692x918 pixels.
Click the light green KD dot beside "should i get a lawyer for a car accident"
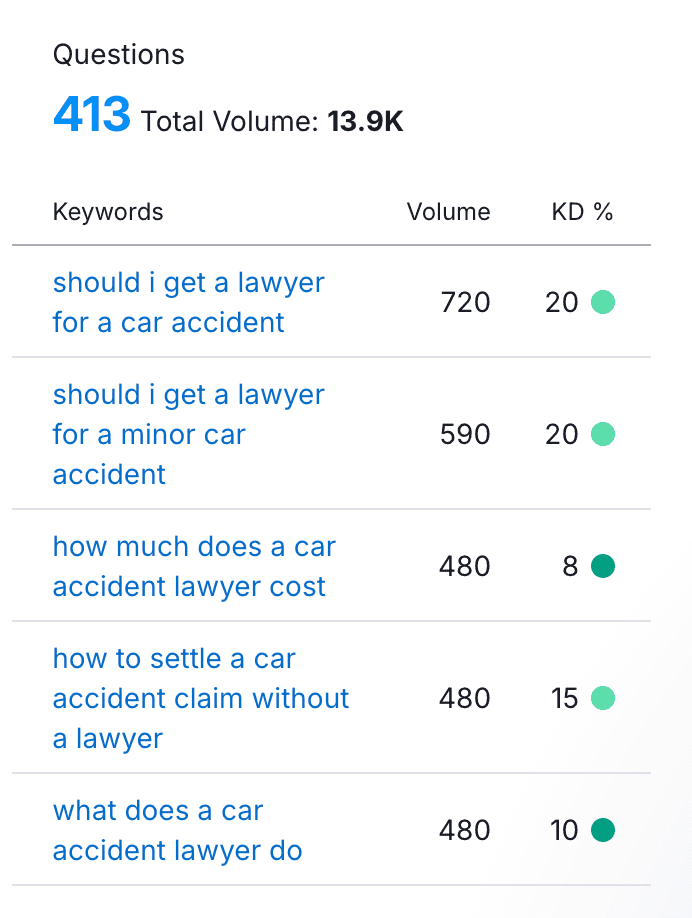(x=603, y=301)
